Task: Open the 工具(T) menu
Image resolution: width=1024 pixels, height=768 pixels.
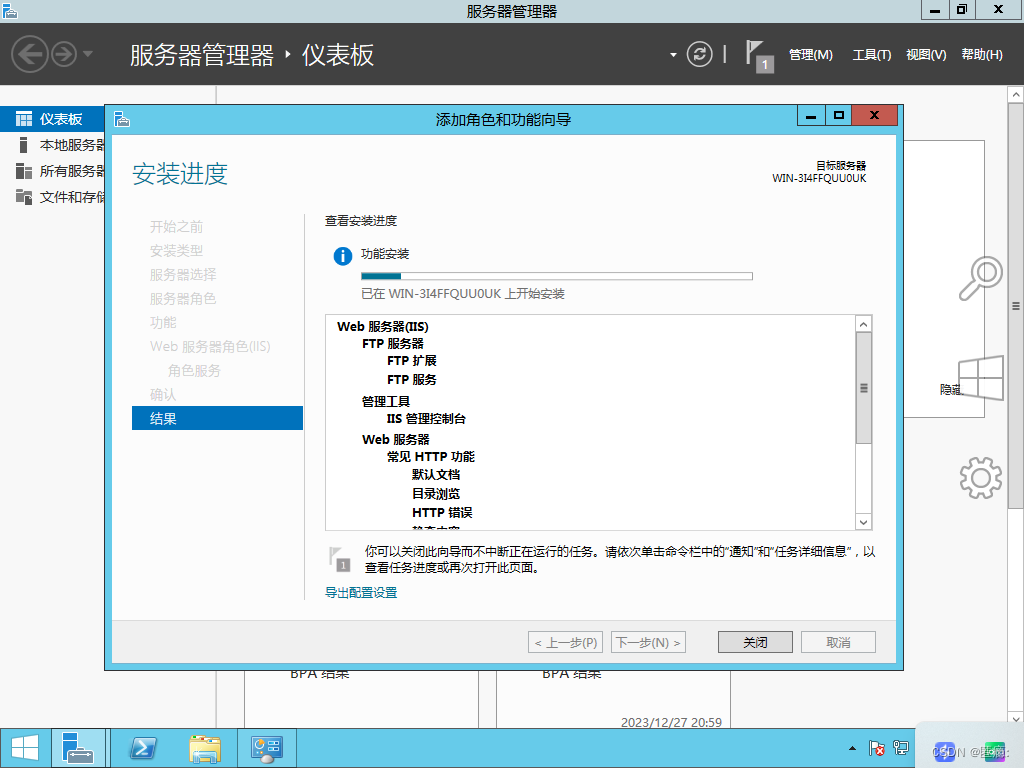Action: click(871, 55)
